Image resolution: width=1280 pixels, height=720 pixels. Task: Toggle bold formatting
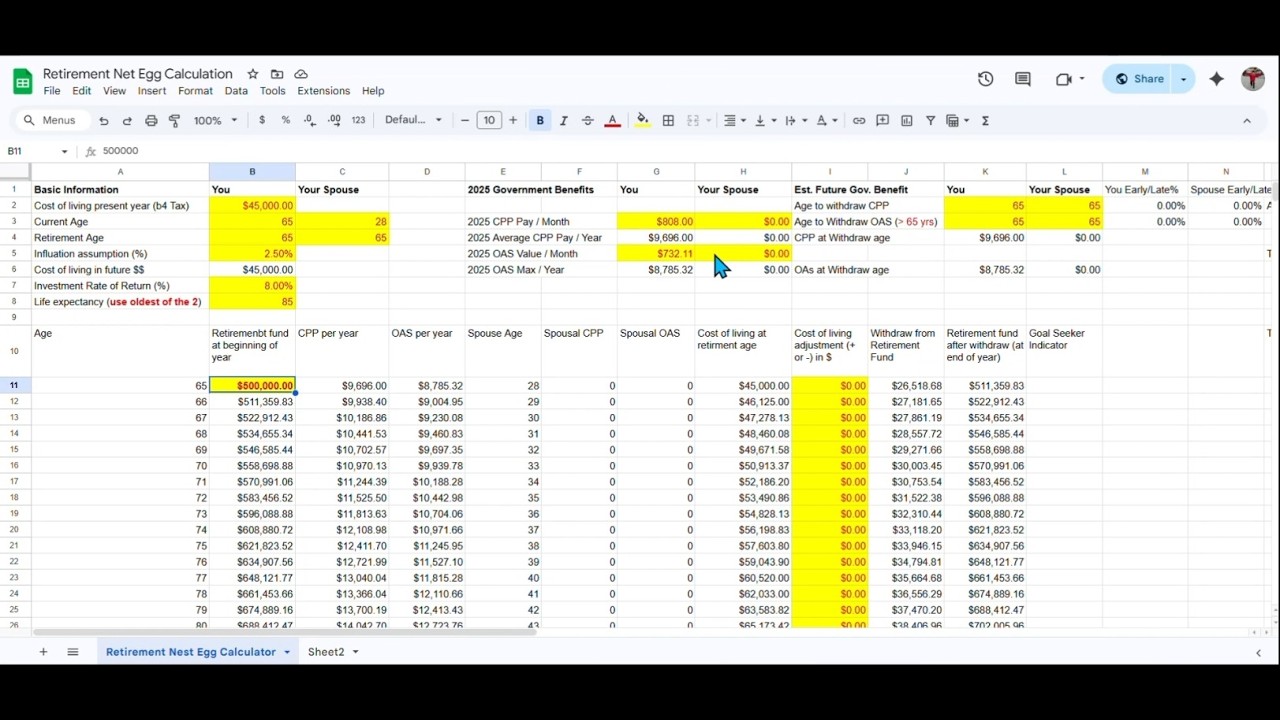click(x=540, y=121)
